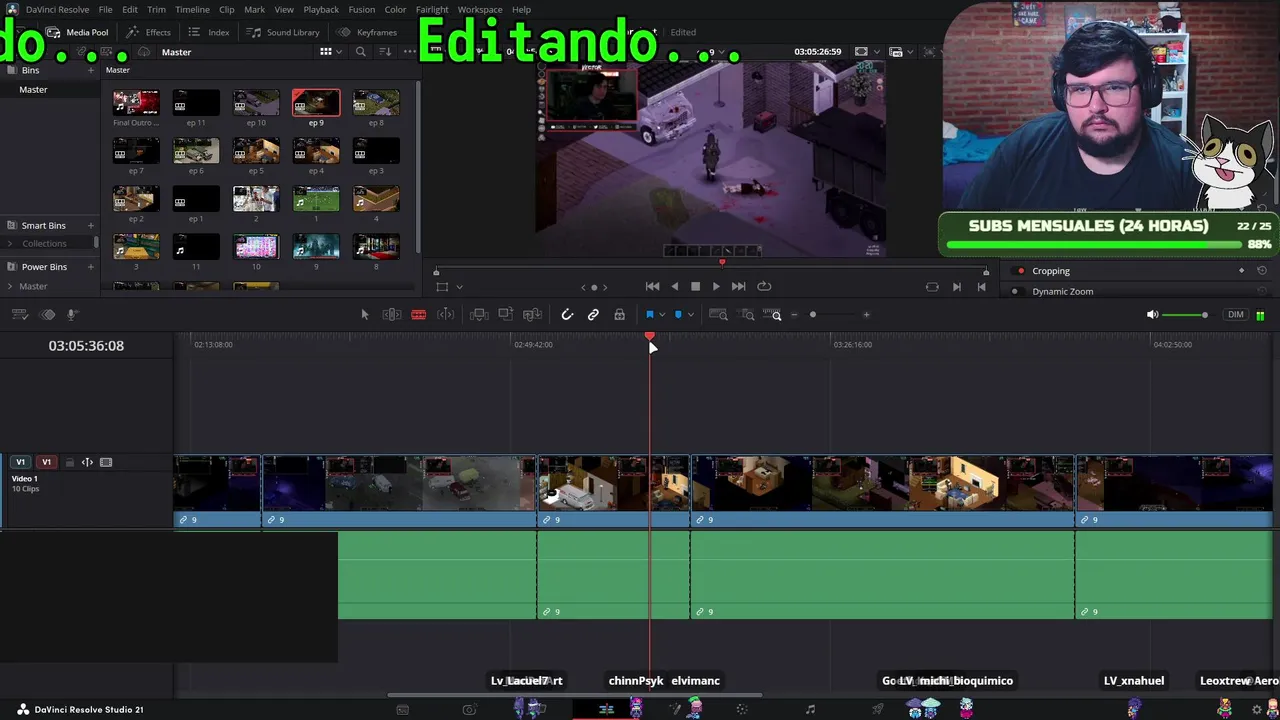Image resolution: width=1280 pixels, height=720 pixels.
Task: Open the Trim menu
Action: pyautogui.click(x=157, y=10)
